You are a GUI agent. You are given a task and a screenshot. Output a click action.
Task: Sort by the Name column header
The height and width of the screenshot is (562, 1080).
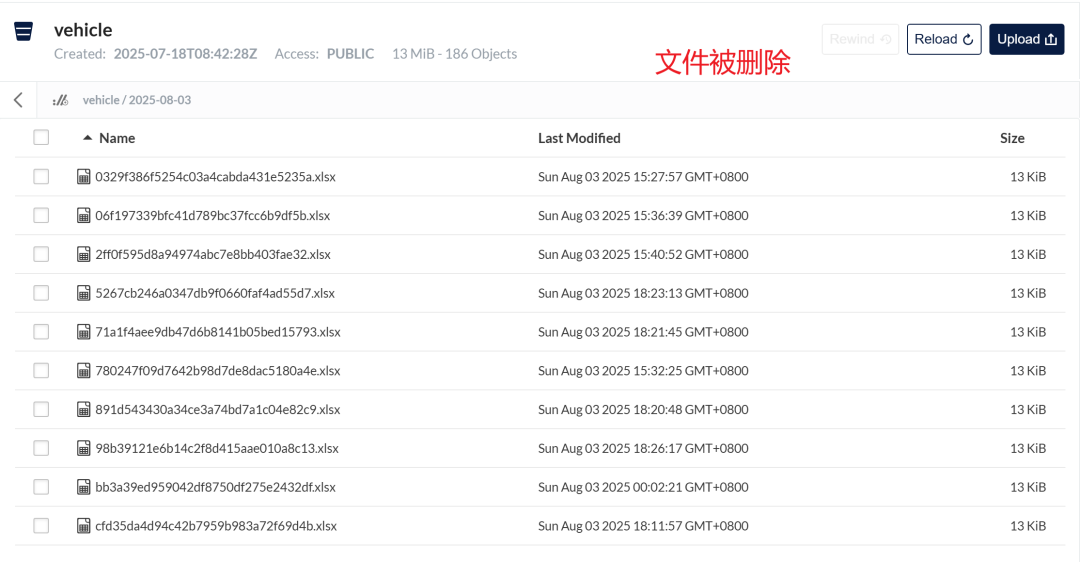[116, 138]
